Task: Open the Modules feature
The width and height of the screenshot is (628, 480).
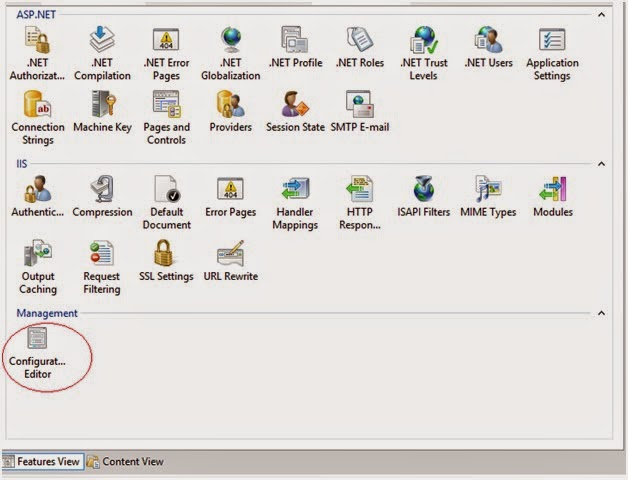Action: tap(553, 196)
